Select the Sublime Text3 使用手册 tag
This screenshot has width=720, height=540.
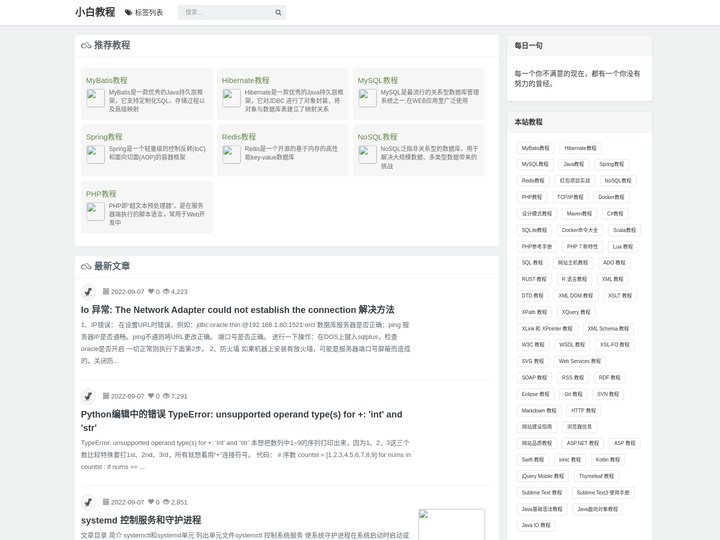(x=603, y=493)
